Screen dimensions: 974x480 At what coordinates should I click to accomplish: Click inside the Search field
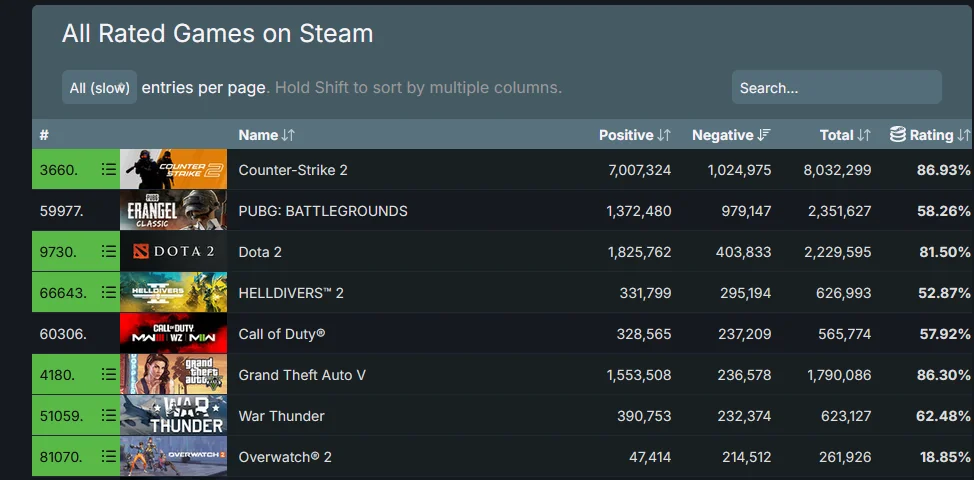[x=836, y=88]
